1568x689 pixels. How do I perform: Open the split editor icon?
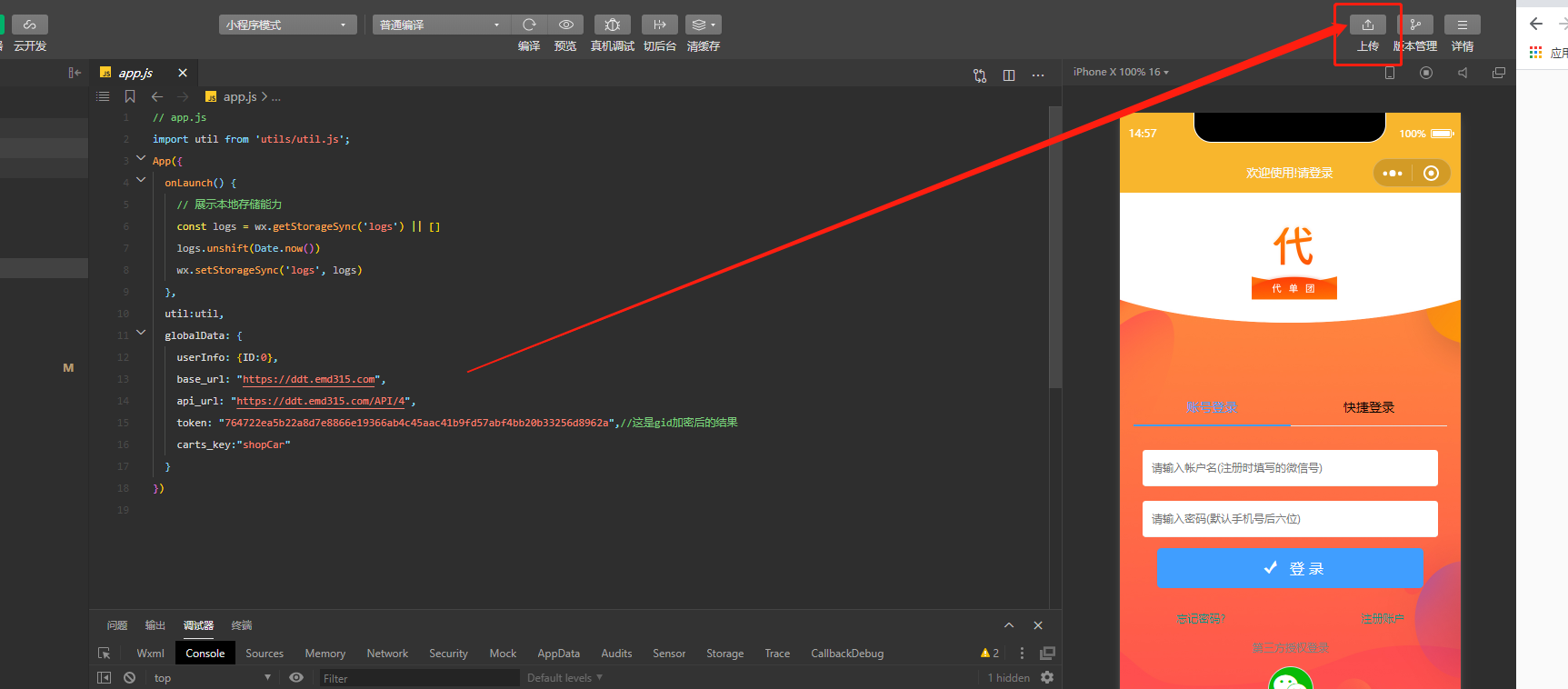[1009, 75]
